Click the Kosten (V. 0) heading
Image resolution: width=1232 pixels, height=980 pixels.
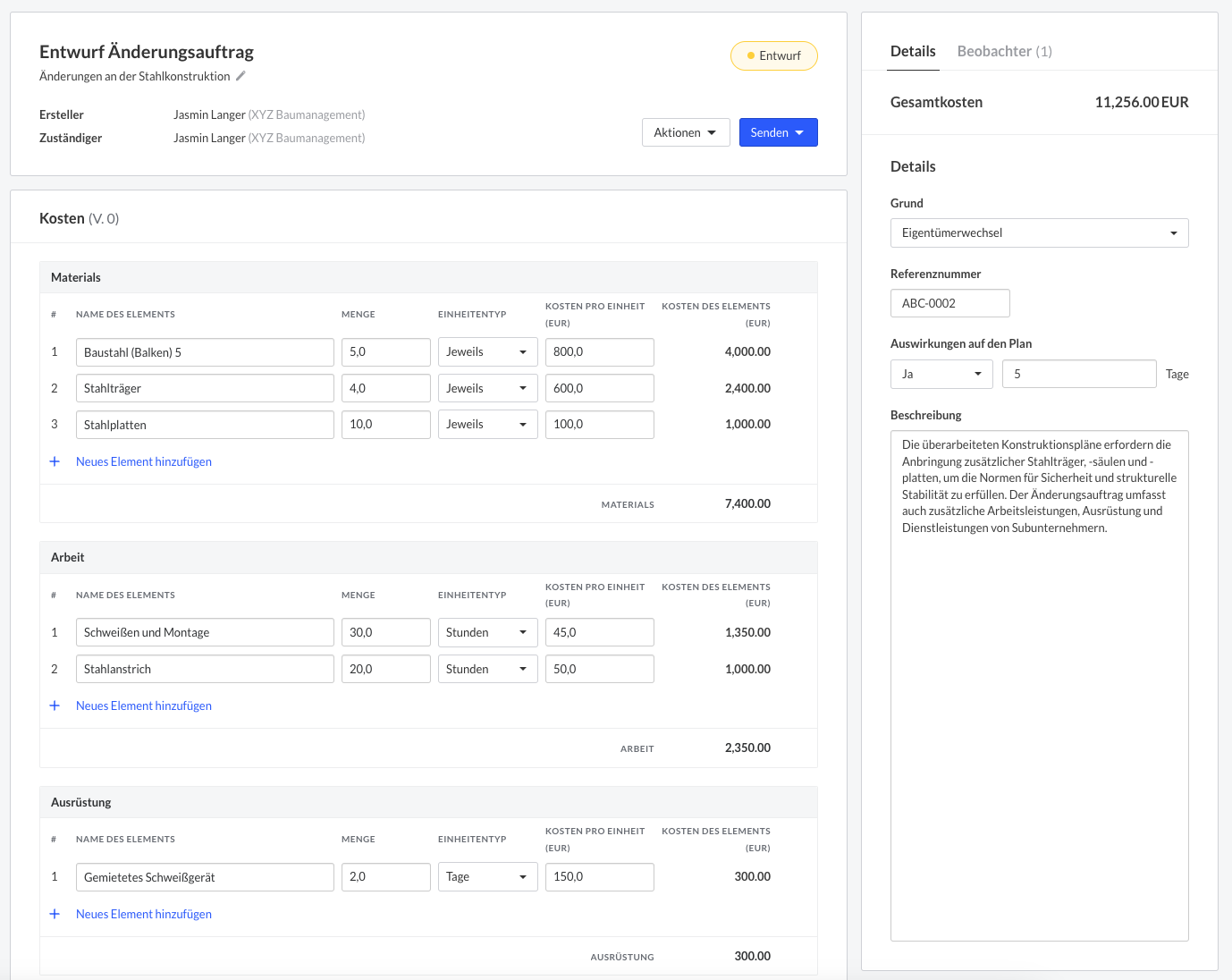pos(79,218)
